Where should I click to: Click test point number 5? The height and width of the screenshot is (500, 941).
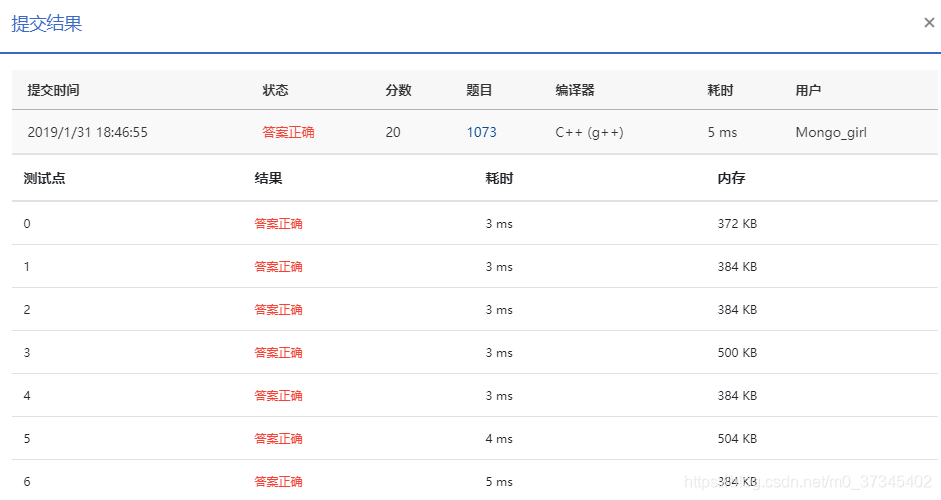point(27,439)
